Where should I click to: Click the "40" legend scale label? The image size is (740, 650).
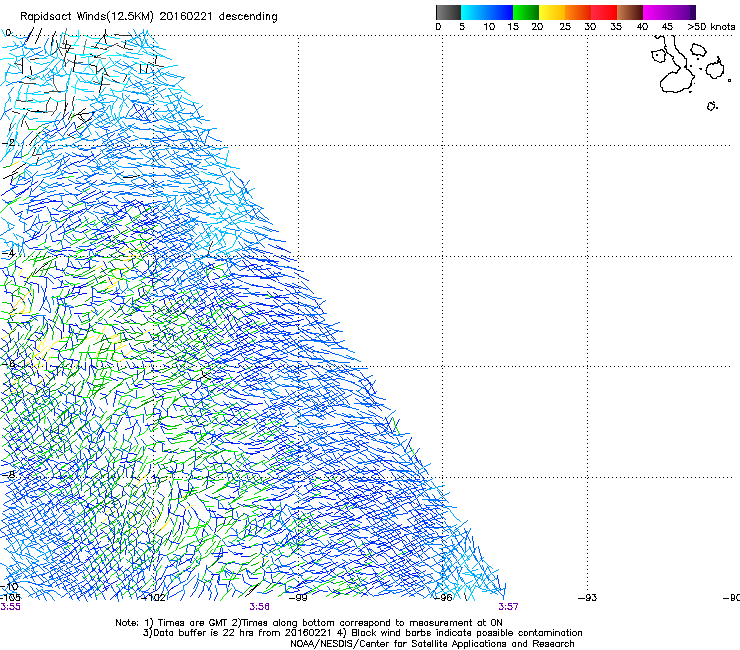642,27
